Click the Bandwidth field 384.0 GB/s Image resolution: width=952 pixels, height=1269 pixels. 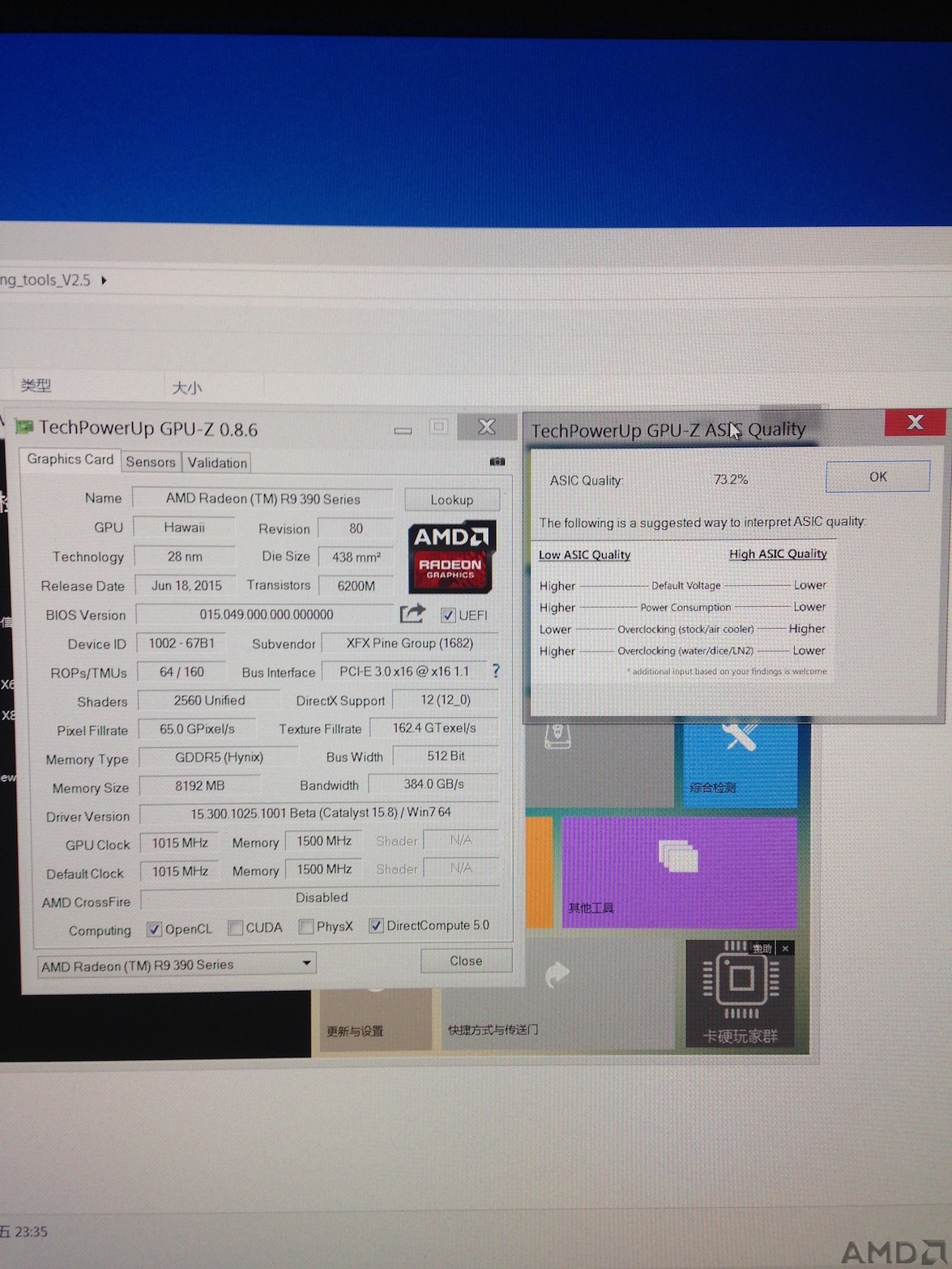click(434, 784)
